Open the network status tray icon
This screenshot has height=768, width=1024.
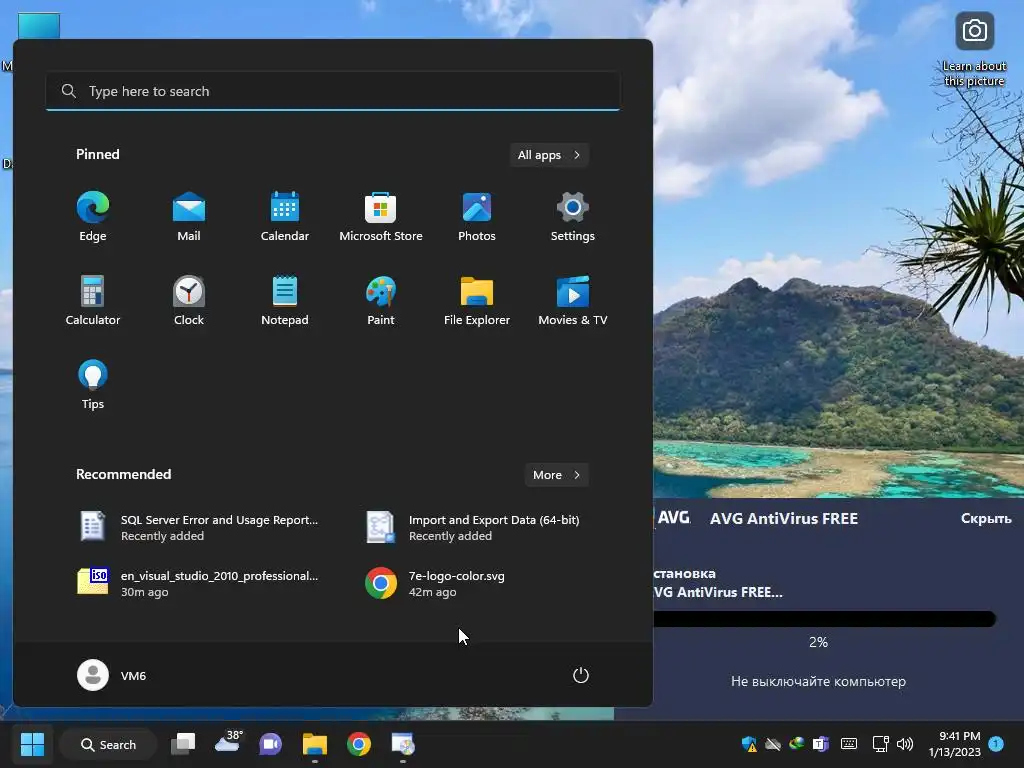click(880, 744)
